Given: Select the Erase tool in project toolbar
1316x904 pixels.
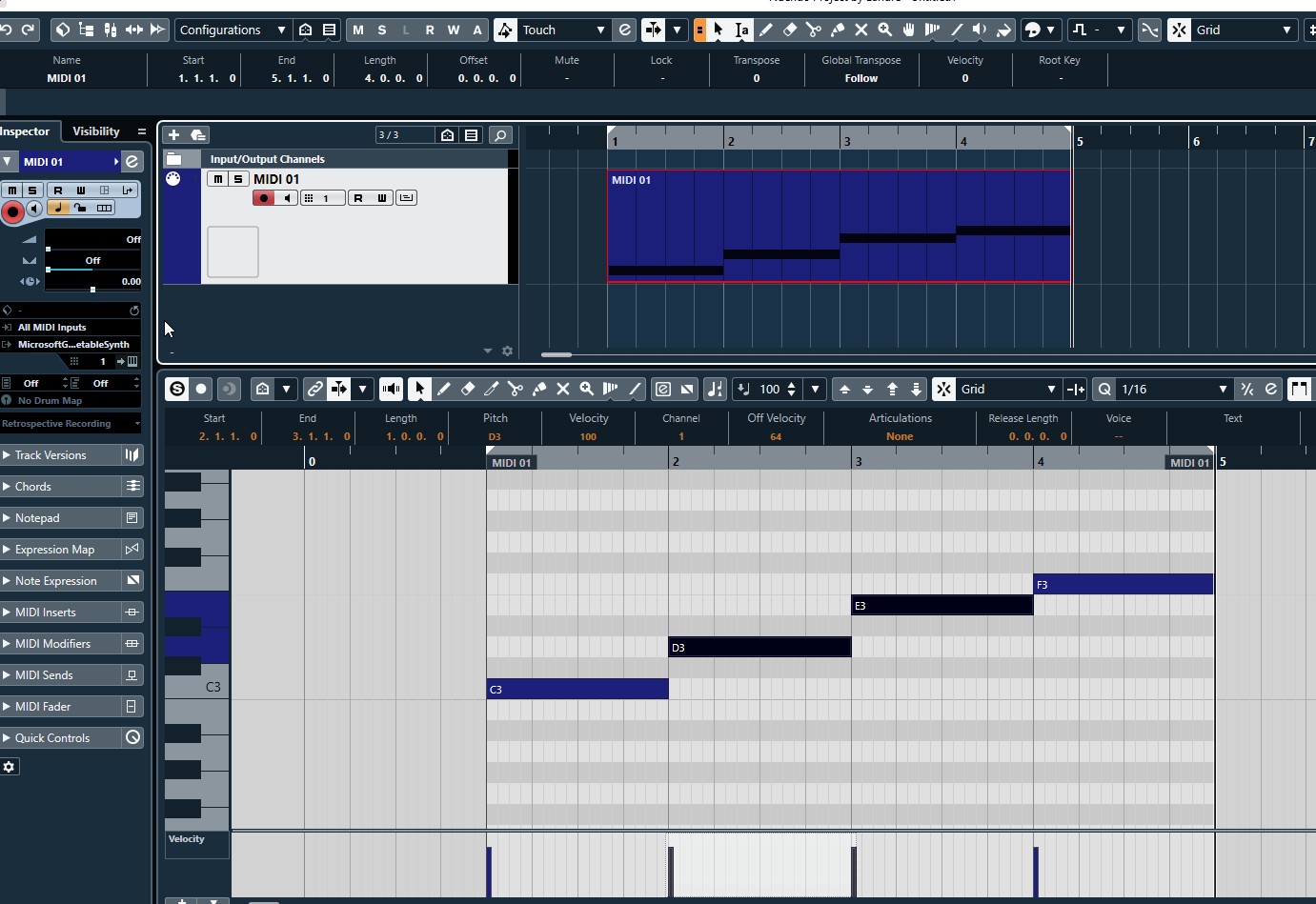Looking at the screenshot, I should (790, 30).
